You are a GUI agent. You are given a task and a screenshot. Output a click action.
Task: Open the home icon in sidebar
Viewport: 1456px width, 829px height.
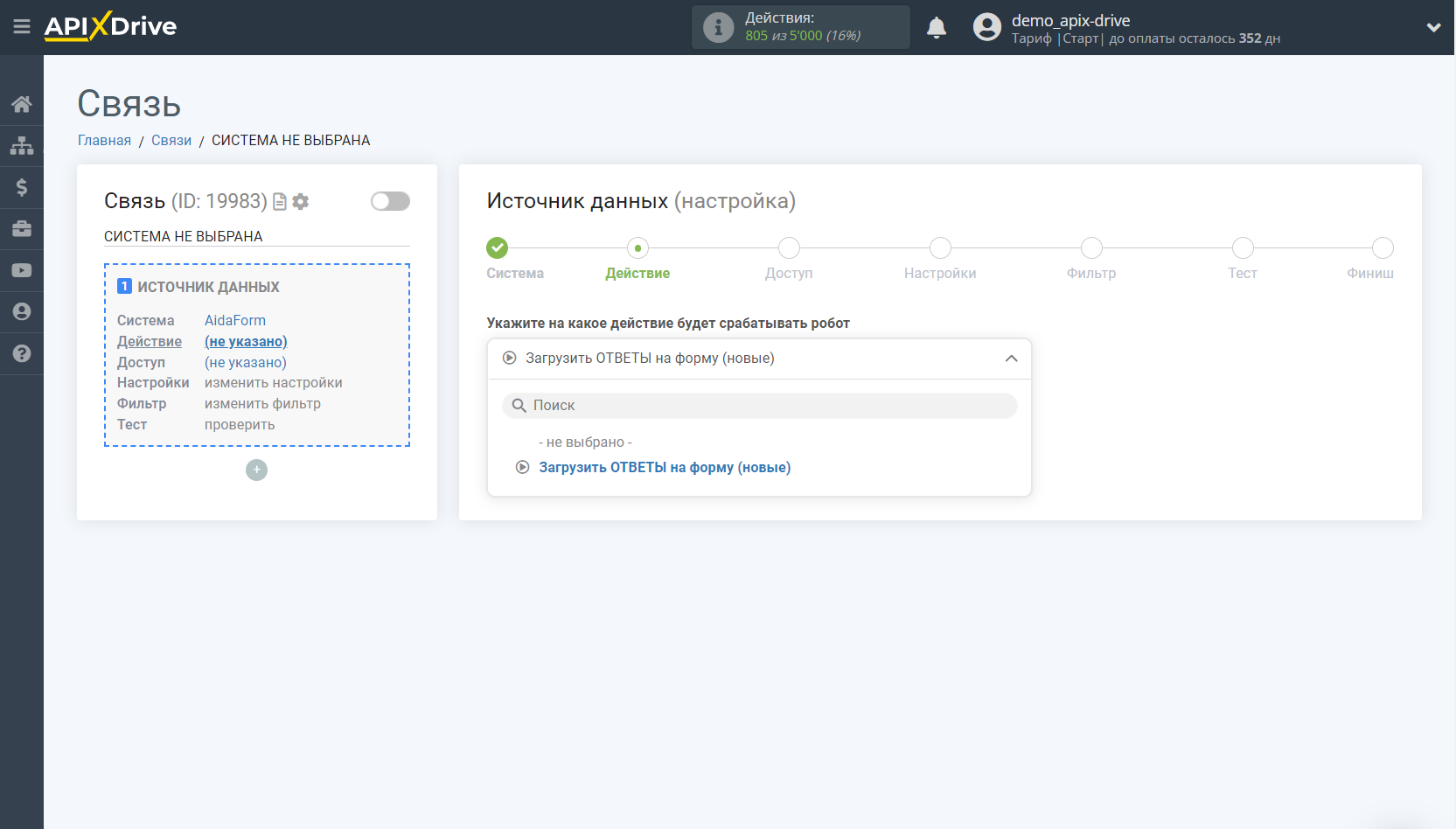(x=22, y=104)
